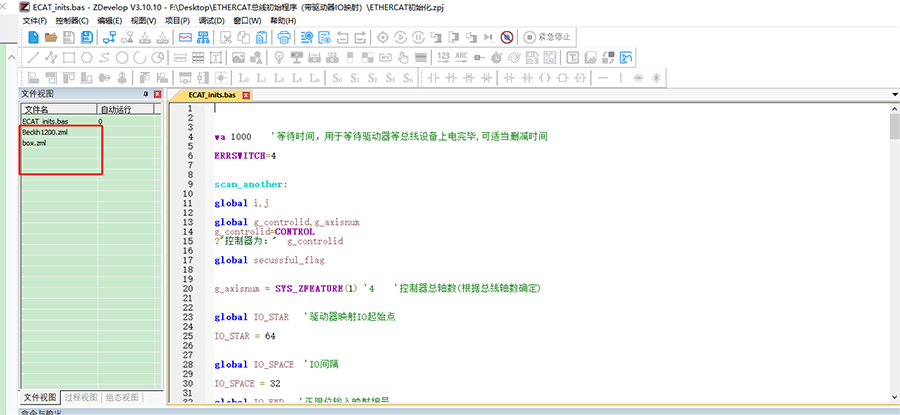Click the auto-run value 0 for ECAT_inits.bas

click(x=100, y=122)
